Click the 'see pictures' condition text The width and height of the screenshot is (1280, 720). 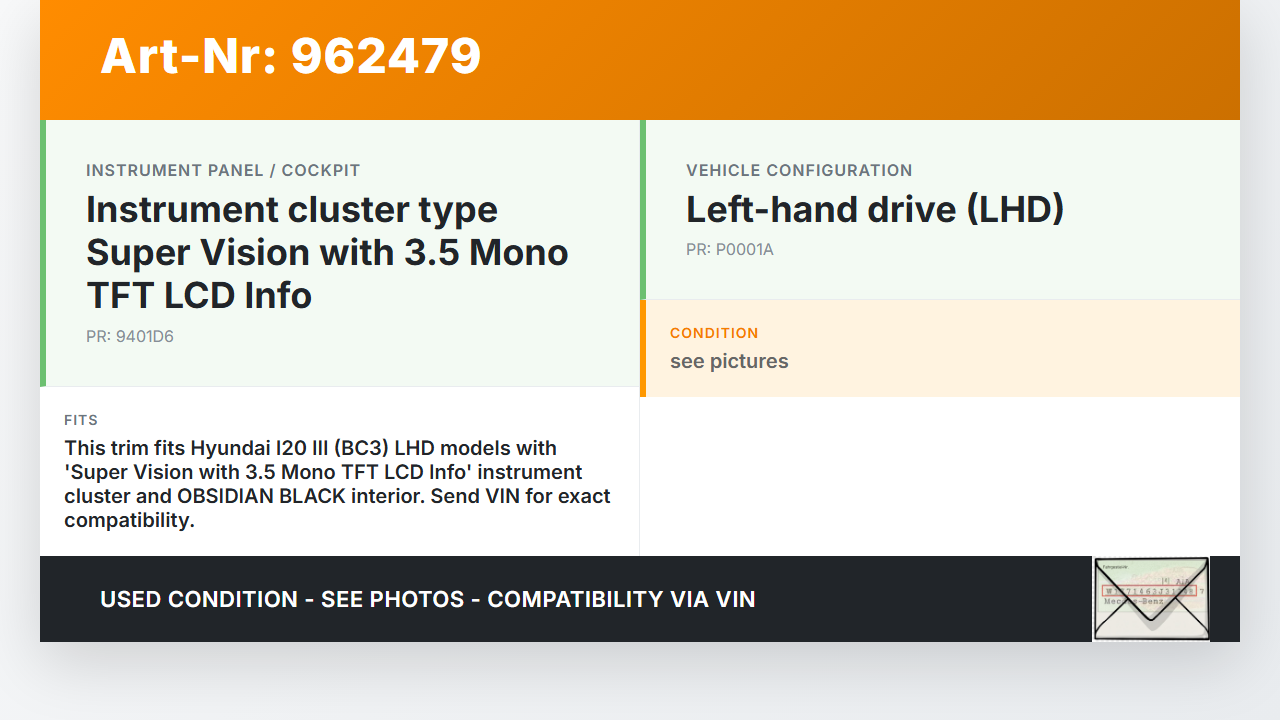[729, 361]
